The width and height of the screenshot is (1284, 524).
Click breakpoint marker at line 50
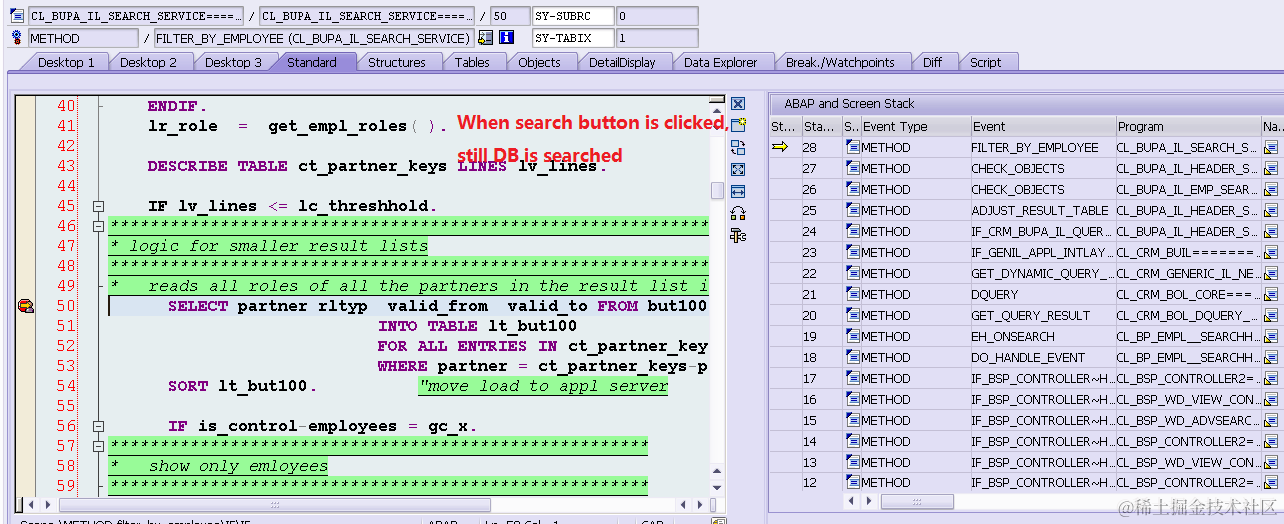tap(26, 306)
